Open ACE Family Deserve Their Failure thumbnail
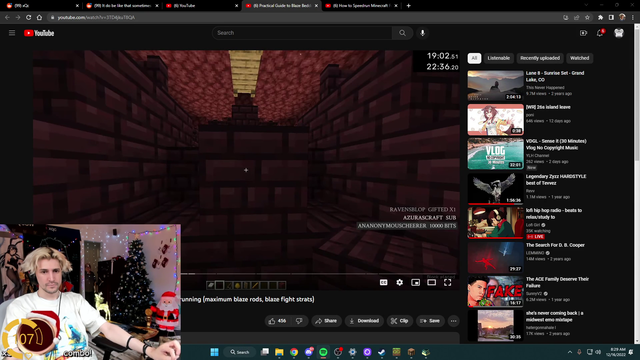 click(496, 291)
